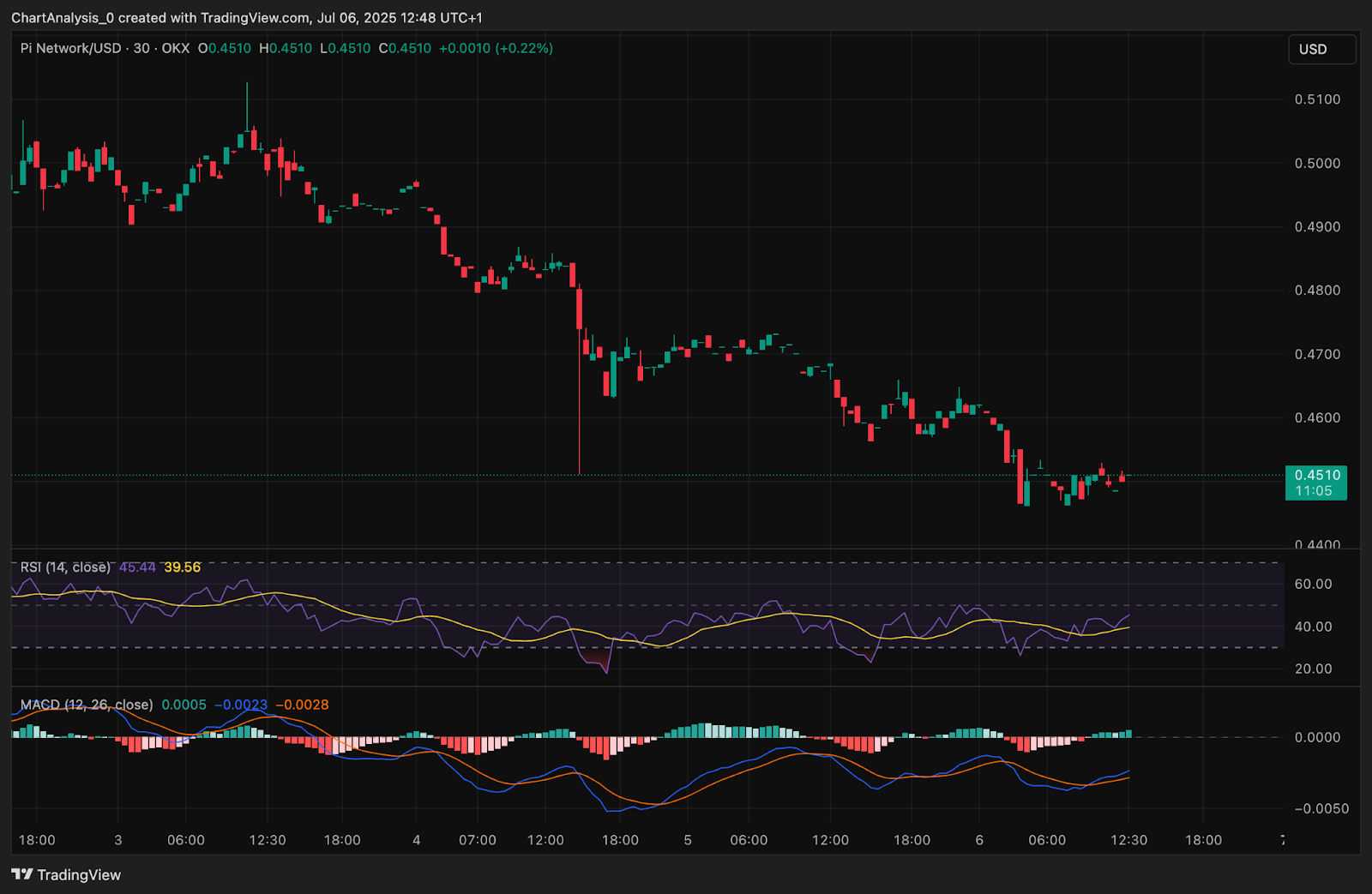The image size is (1372, 894).
Task: Click the 0.5000 price axis label
Action: [1316, 163]
